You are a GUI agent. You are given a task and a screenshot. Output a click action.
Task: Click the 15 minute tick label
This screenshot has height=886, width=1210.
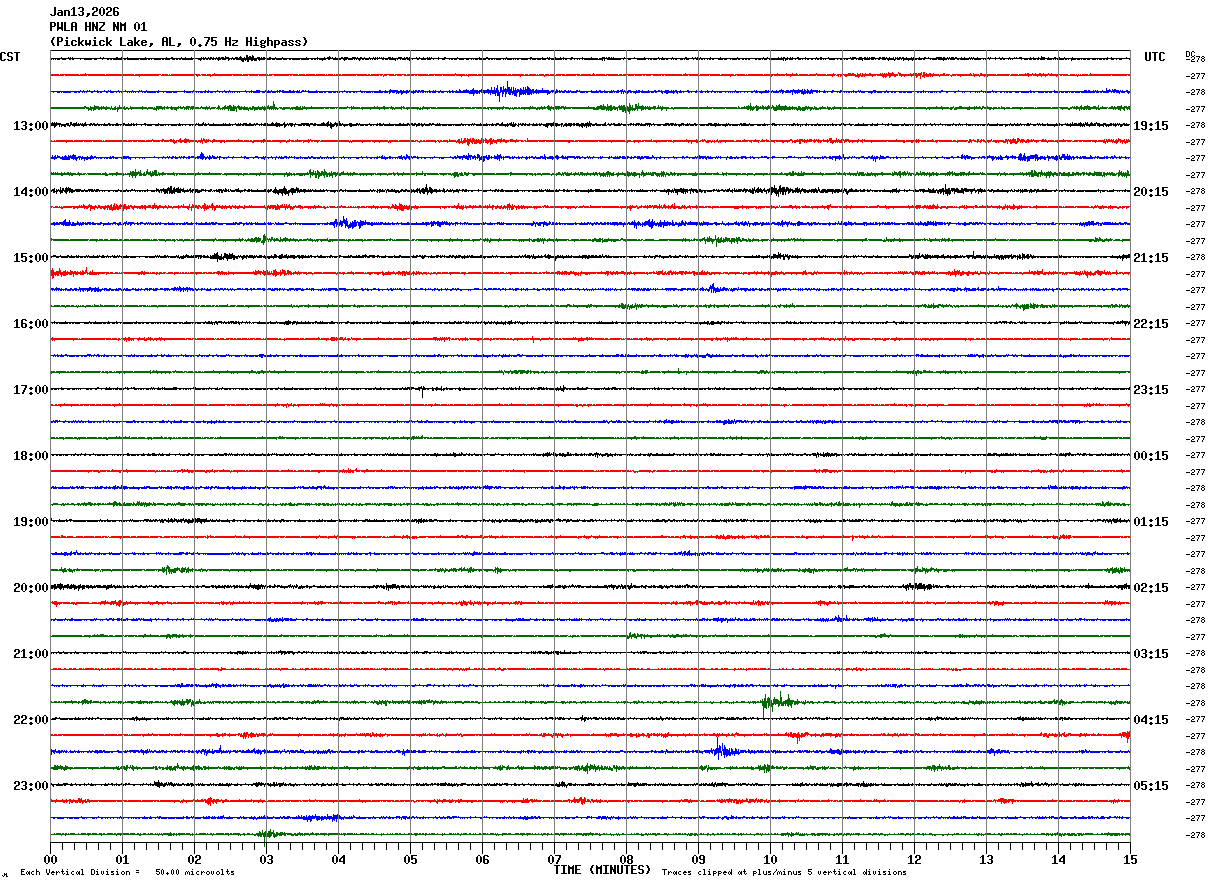1130,859
